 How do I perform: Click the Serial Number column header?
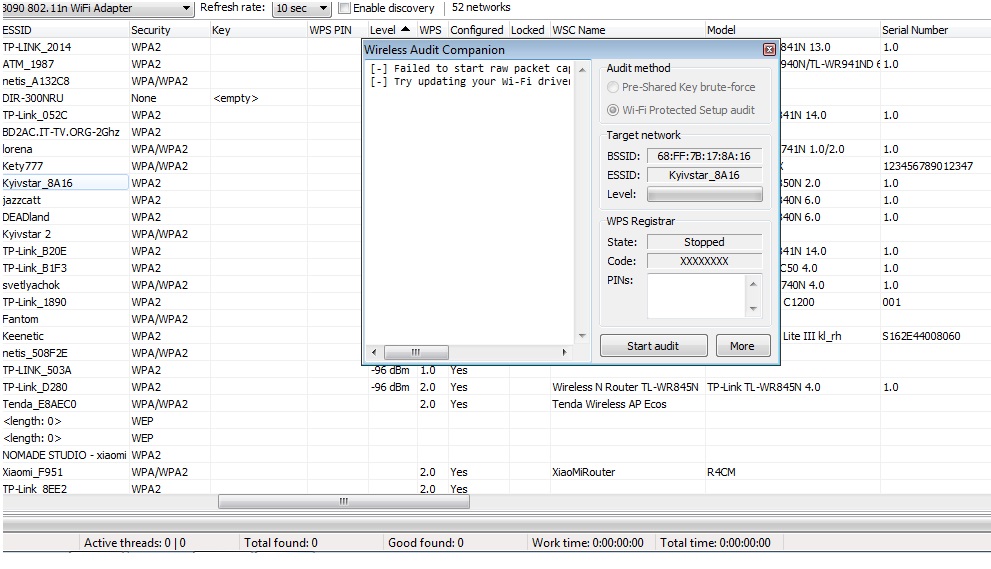pyautogui.click(x=930, y=30)
